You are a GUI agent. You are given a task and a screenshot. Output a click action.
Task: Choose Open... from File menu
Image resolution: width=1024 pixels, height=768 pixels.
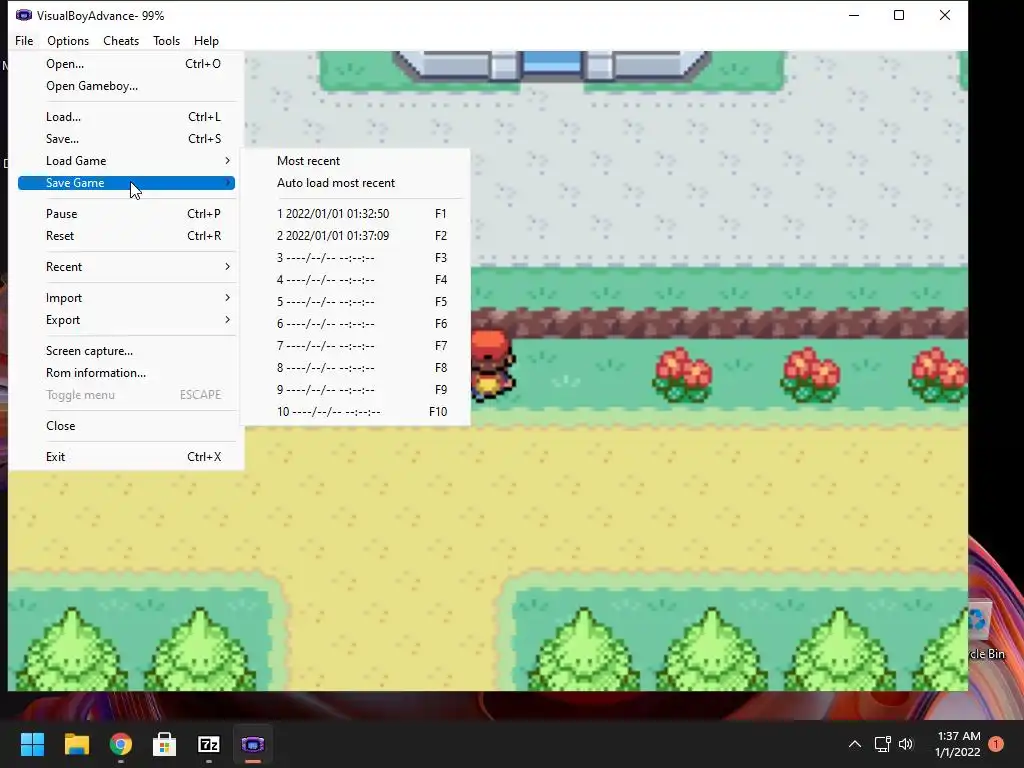(x=126, y=64)
